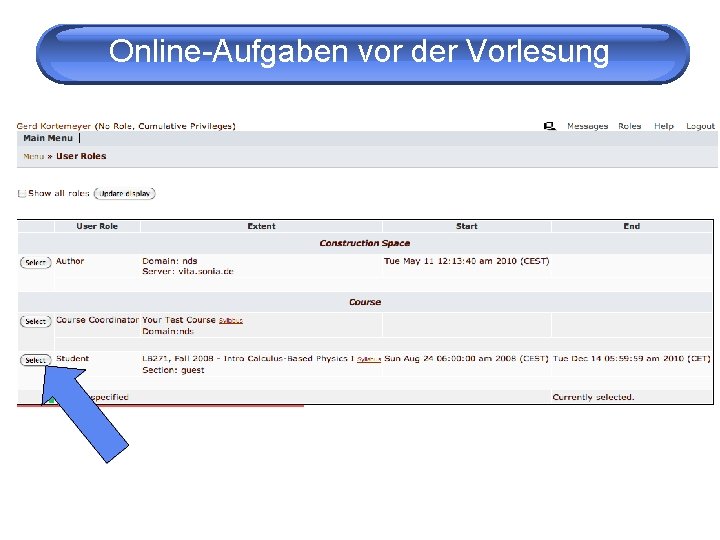The height and width of the screenshot is (540, 720).
Task: Click the Tue May 11 start date
Action: click(x=467, y=261)
